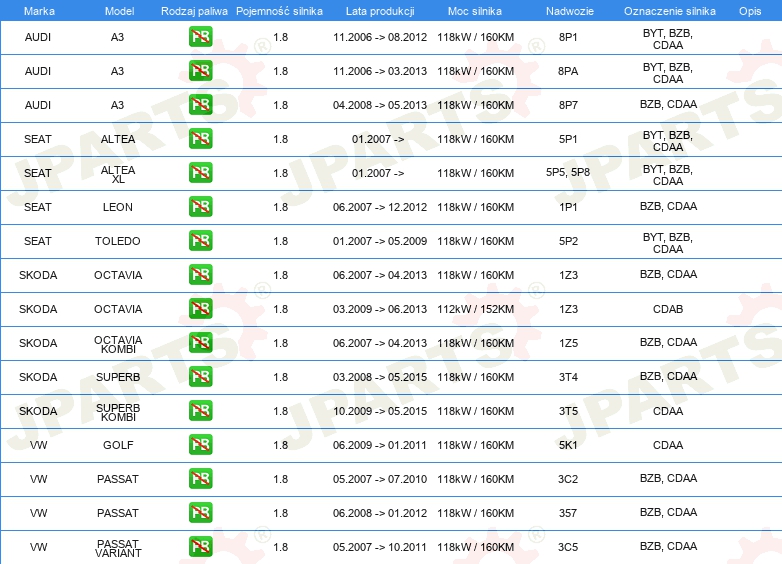782x564 pixels.
Task: Click the Model column header
Action: click(119, 11)
